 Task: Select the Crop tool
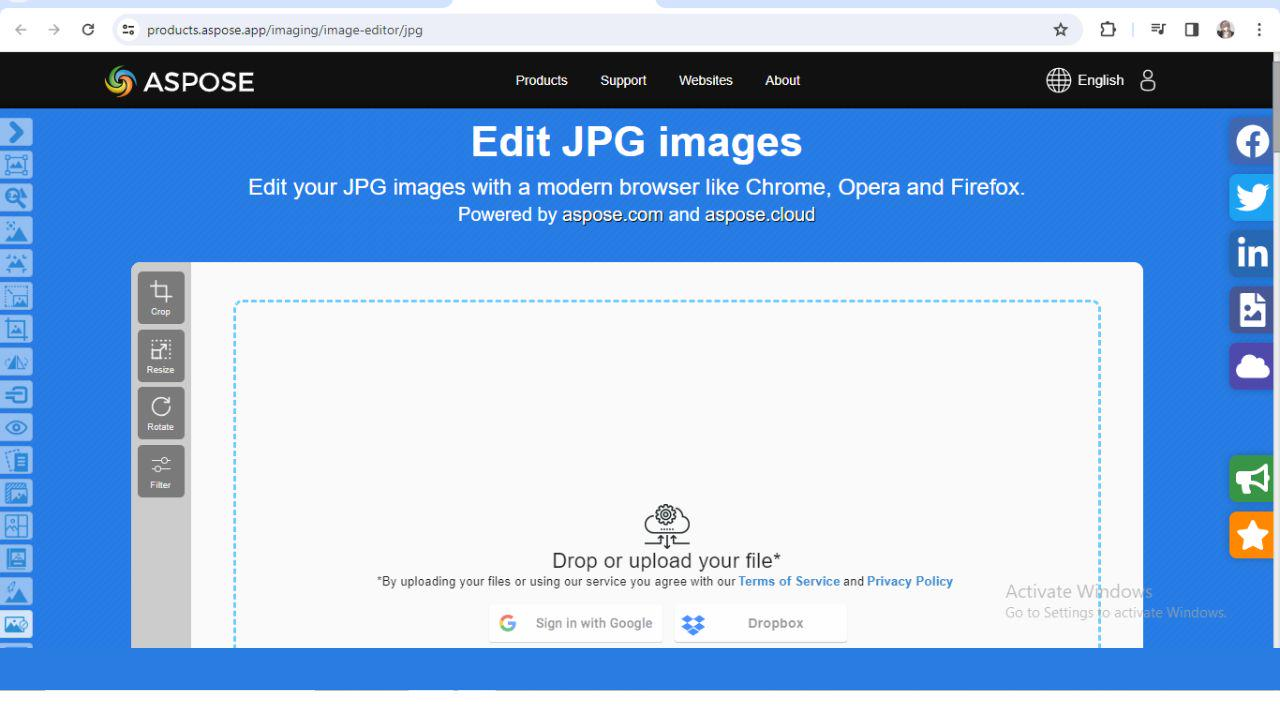[x=161, y=298]
